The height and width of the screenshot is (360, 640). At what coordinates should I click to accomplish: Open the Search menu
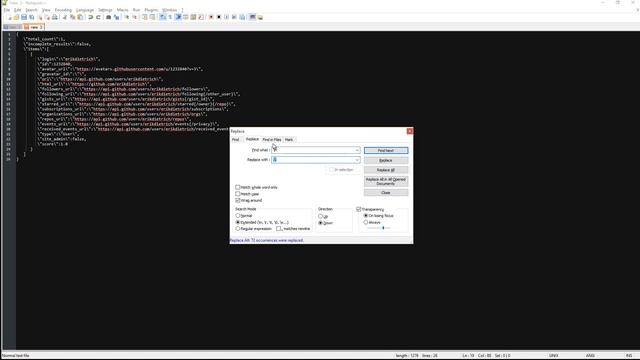tap(31, 10)
